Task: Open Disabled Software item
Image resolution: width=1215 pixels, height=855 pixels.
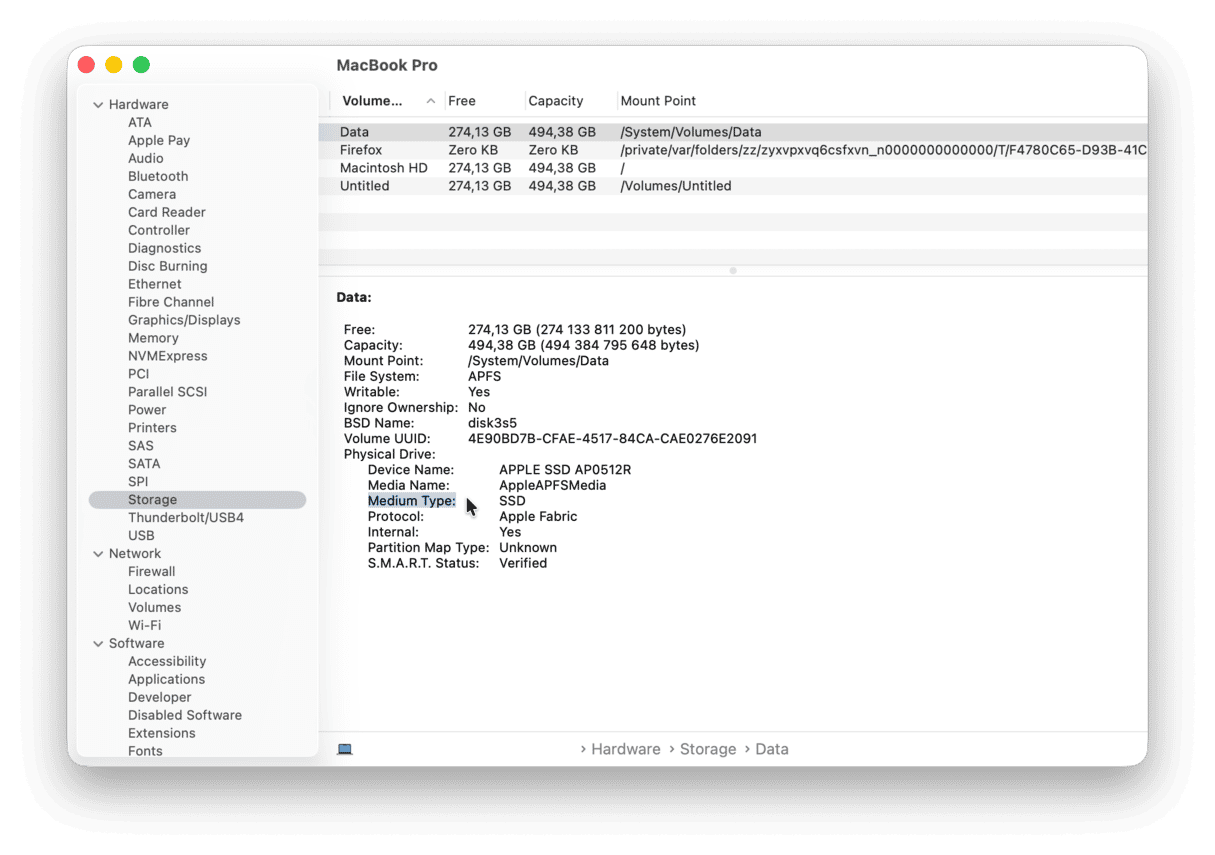Action: 185,717
